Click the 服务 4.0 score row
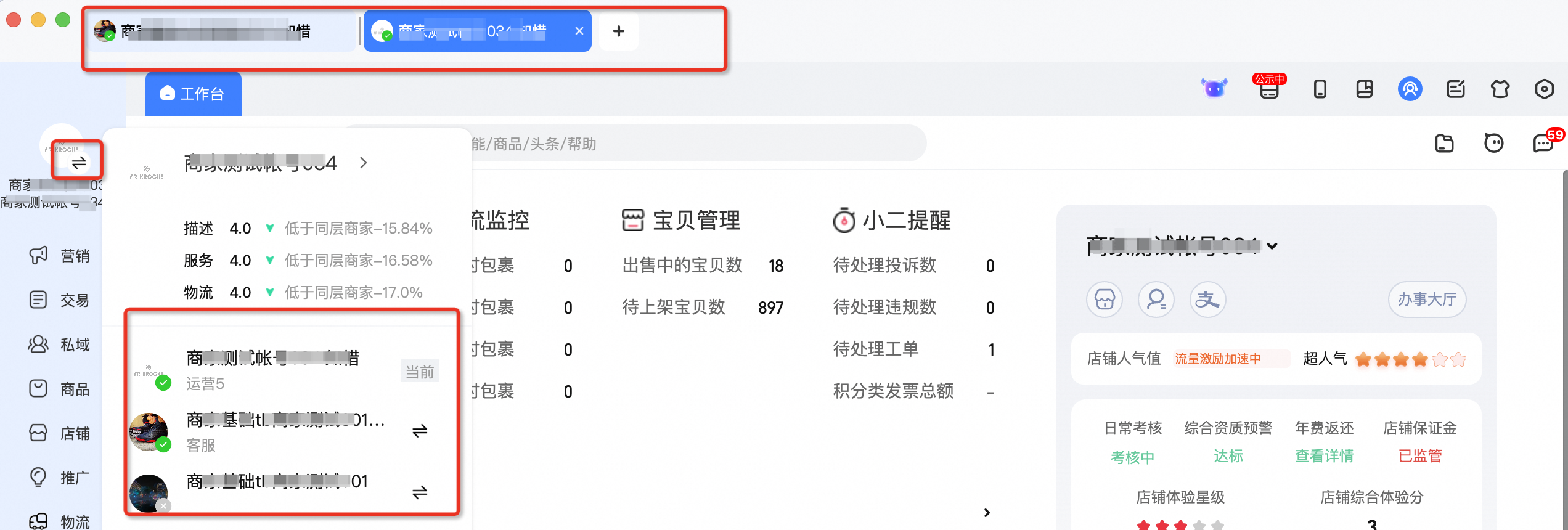1568x530 pixels. coord(308,261)
